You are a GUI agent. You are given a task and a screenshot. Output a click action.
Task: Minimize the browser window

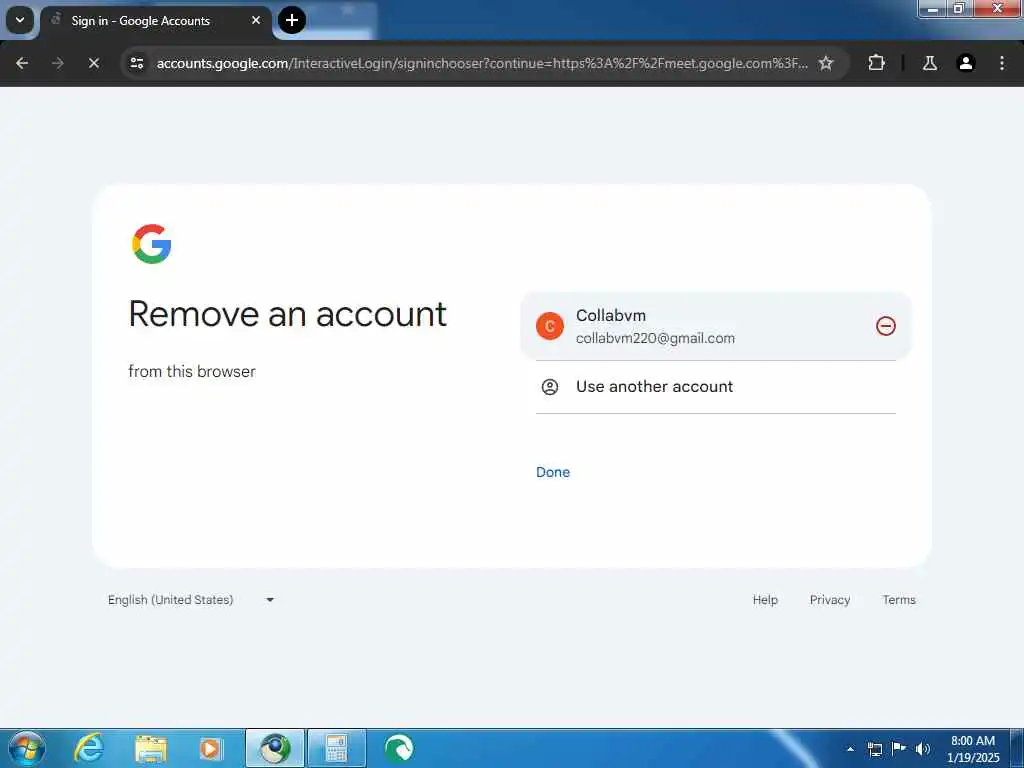coord(933,9)
